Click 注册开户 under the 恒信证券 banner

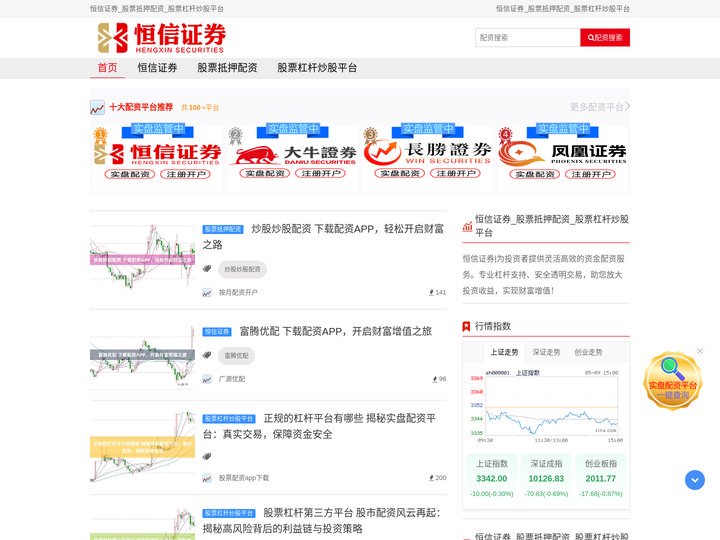tap(186, 174)
